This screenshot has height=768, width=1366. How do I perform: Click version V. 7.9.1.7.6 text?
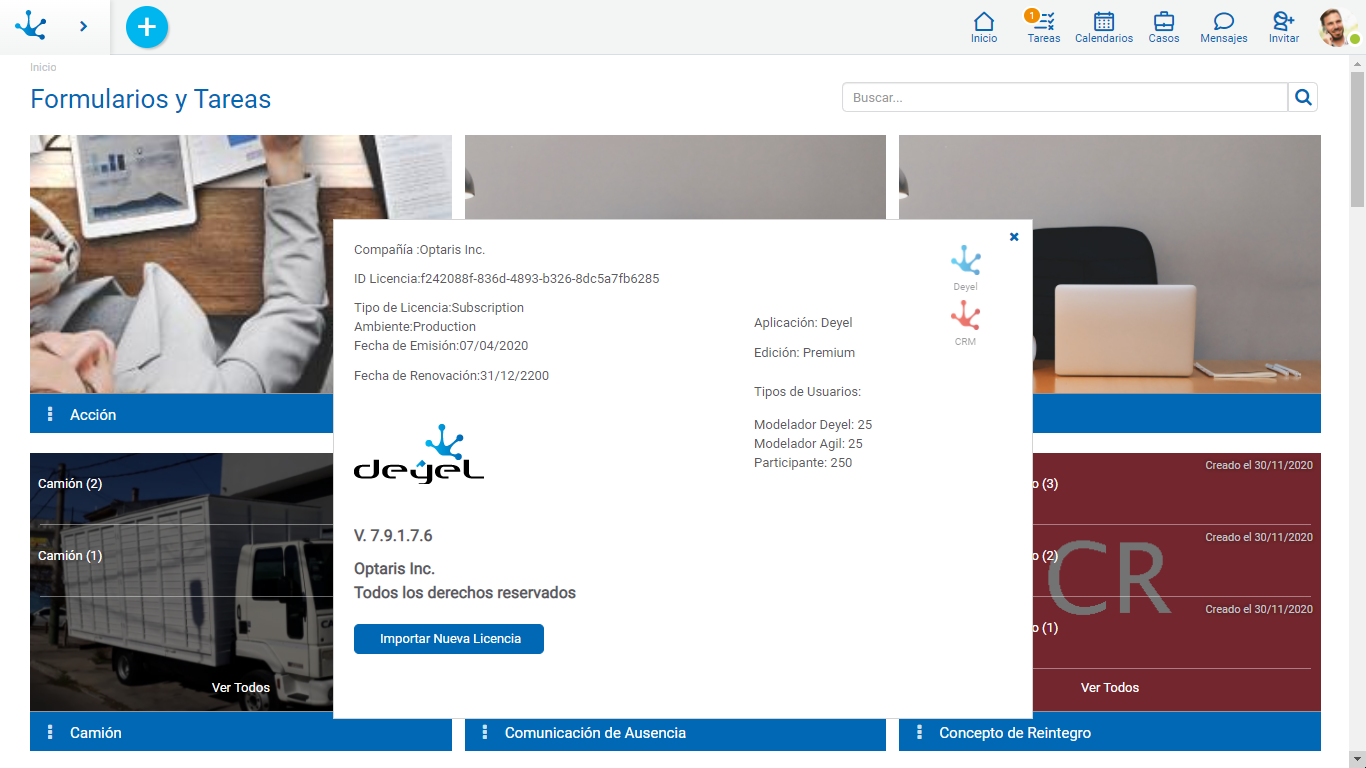(x=393, y=536)
